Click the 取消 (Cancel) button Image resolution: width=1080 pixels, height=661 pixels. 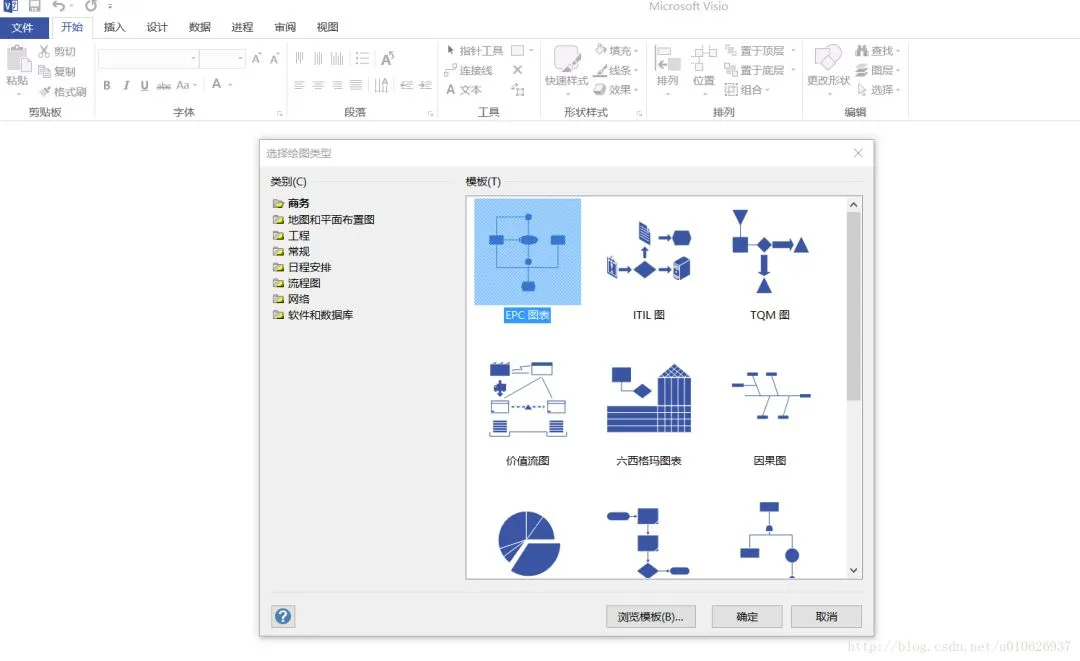[x=827, y=617]
